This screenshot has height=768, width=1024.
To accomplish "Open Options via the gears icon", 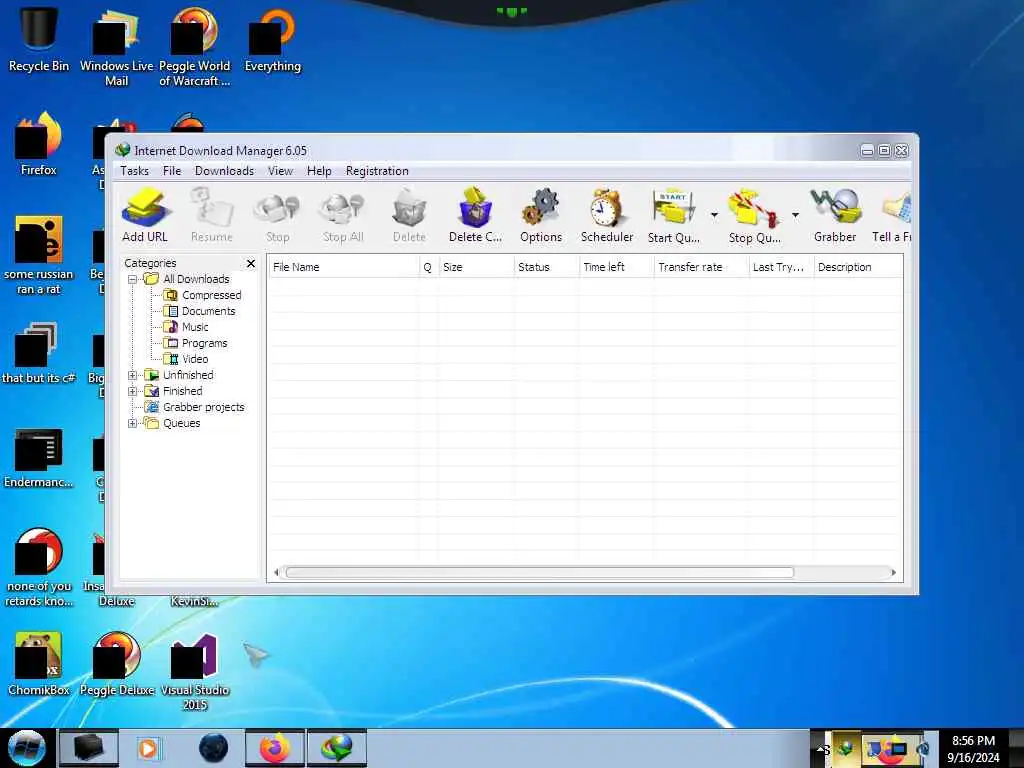I will 541,216.
